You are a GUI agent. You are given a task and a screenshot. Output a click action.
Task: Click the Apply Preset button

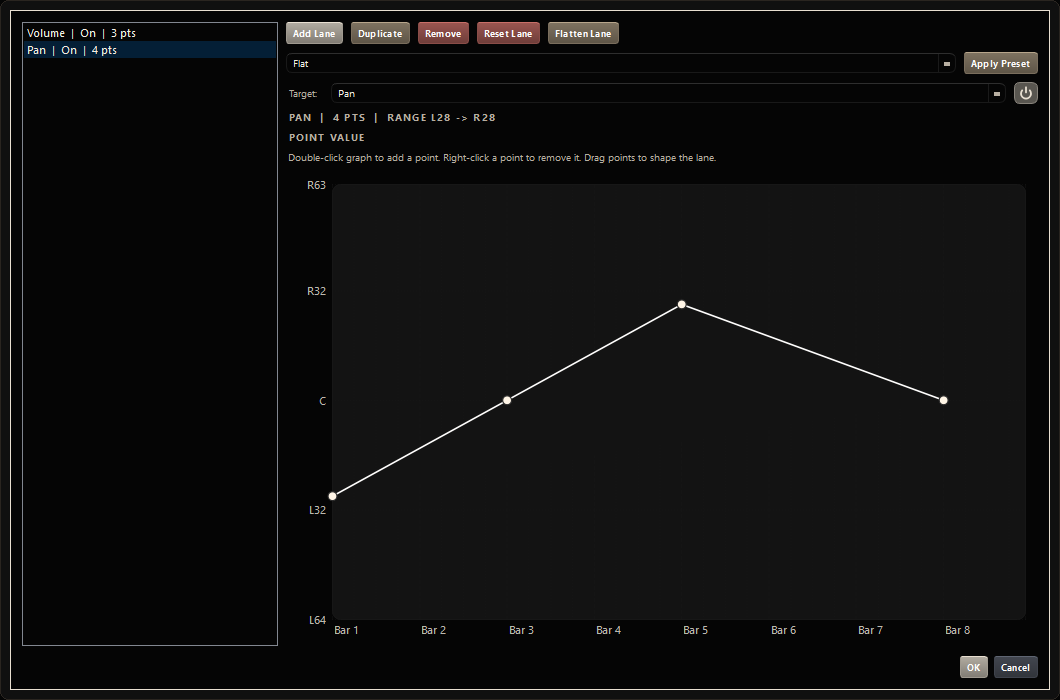click(1001, 63)
